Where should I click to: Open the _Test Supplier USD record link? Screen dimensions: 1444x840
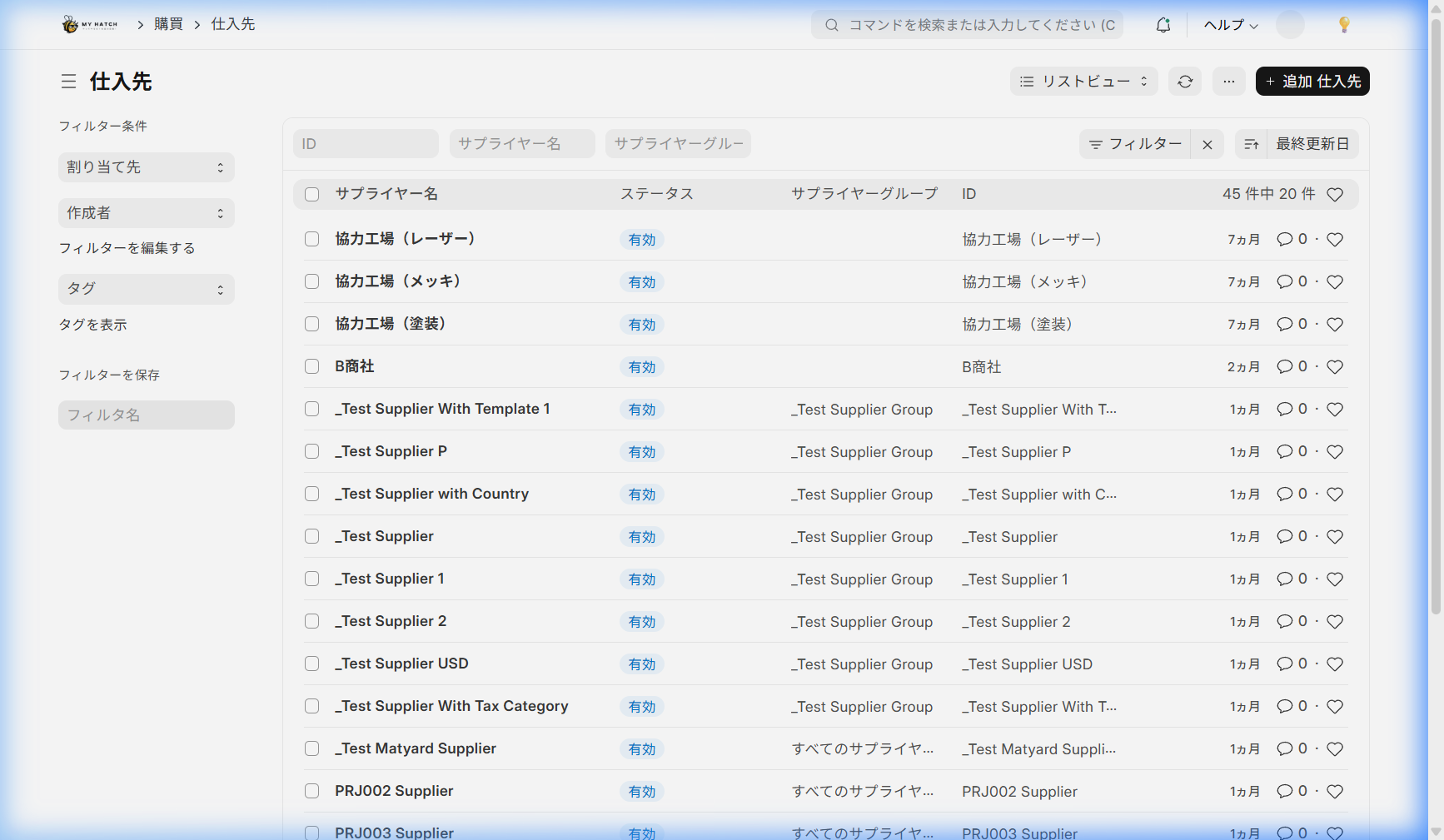(402, 664)
